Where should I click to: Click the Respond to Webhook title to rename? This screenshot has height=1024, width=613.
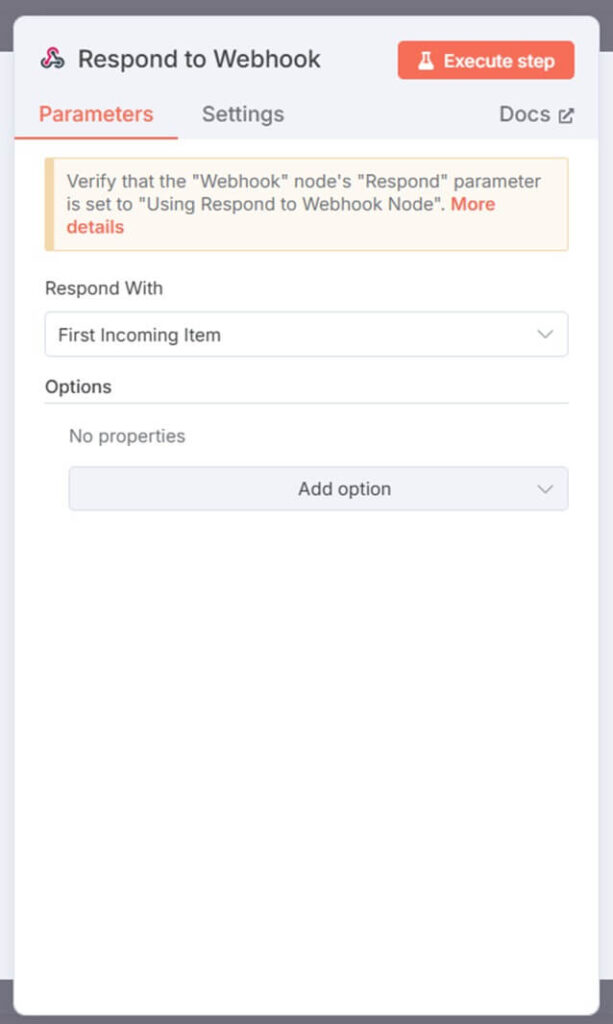coord(199,59)
